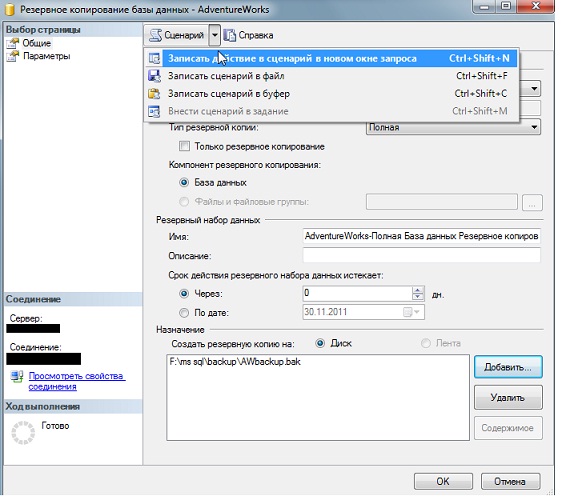Choose Внести сценарий в задание
The width and height of the screenshot is (568, 504).
point(331,111)
